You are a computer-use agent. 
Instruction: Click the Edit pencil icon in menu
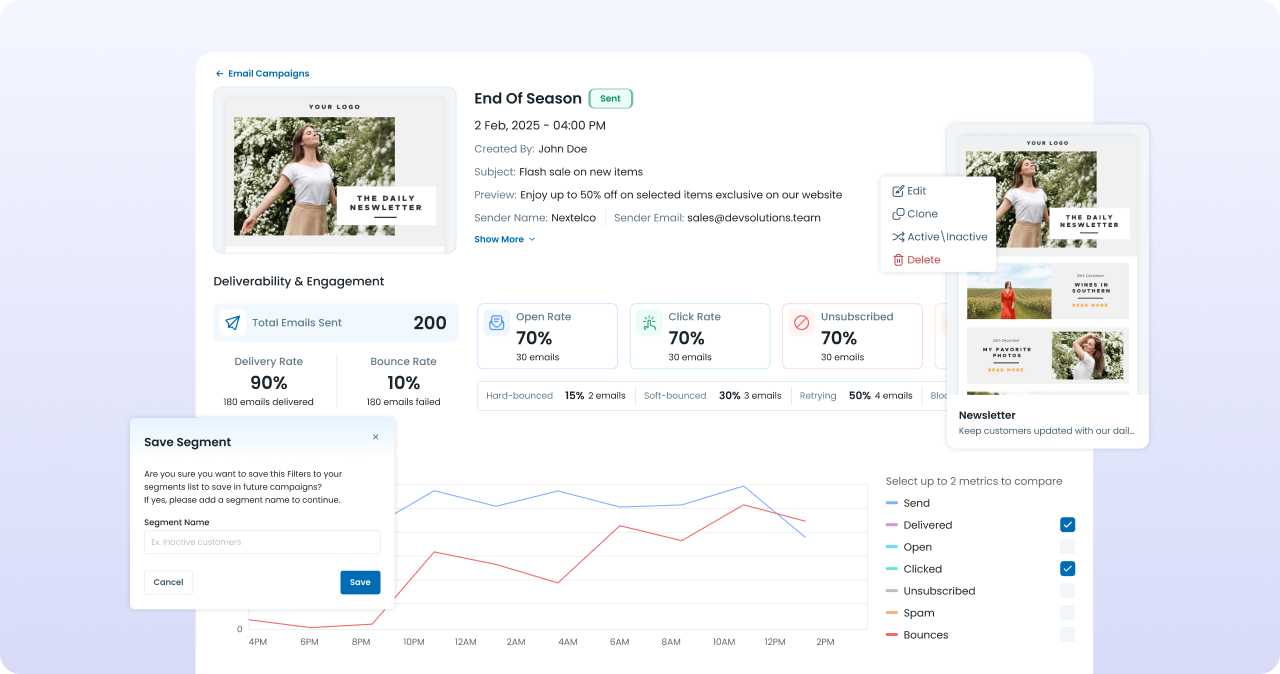[898, 191]
